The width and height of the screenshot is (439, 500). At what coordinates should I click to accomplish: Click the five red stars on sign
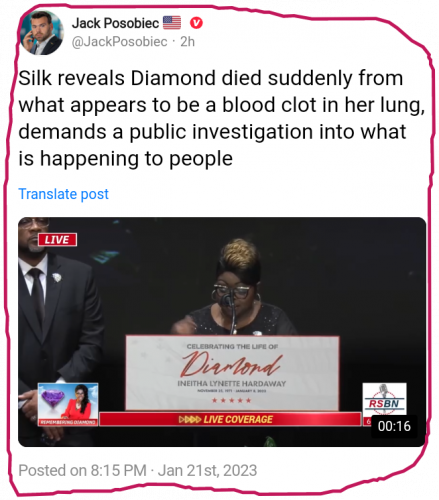click(232, 400)
